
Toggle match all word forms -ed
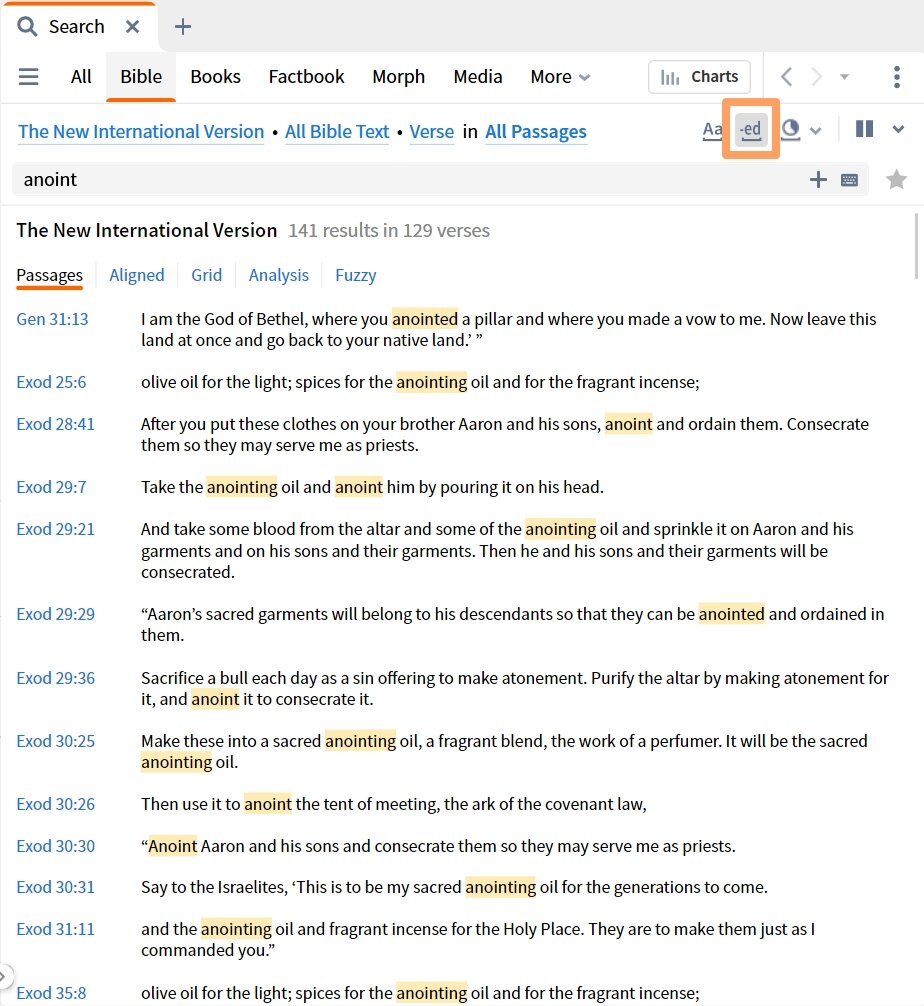pos(751,130)
